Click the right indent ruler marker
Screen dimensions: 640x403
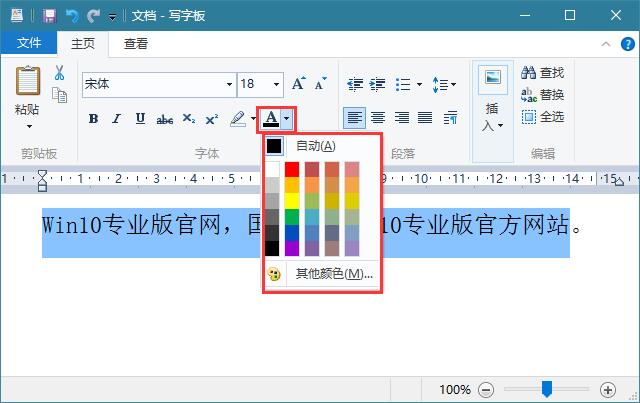tap(619, 182)
